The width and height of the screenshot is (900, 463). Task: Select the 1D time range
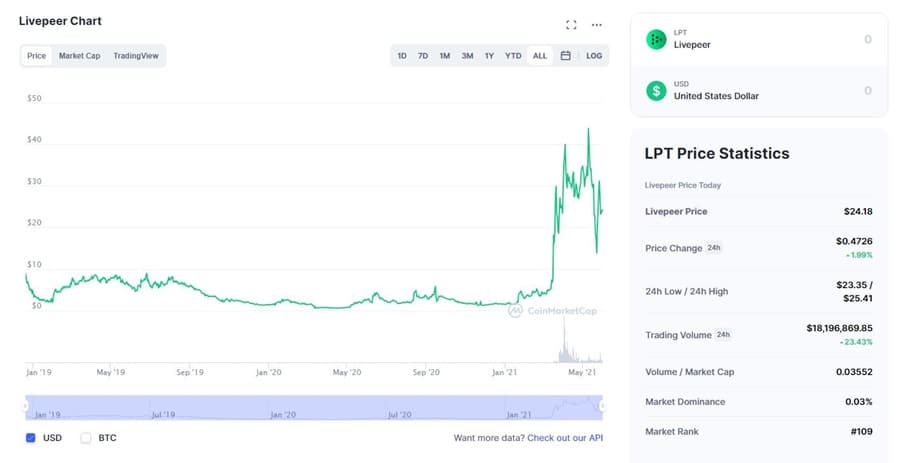pyautogui.click(x=402, y=56)
